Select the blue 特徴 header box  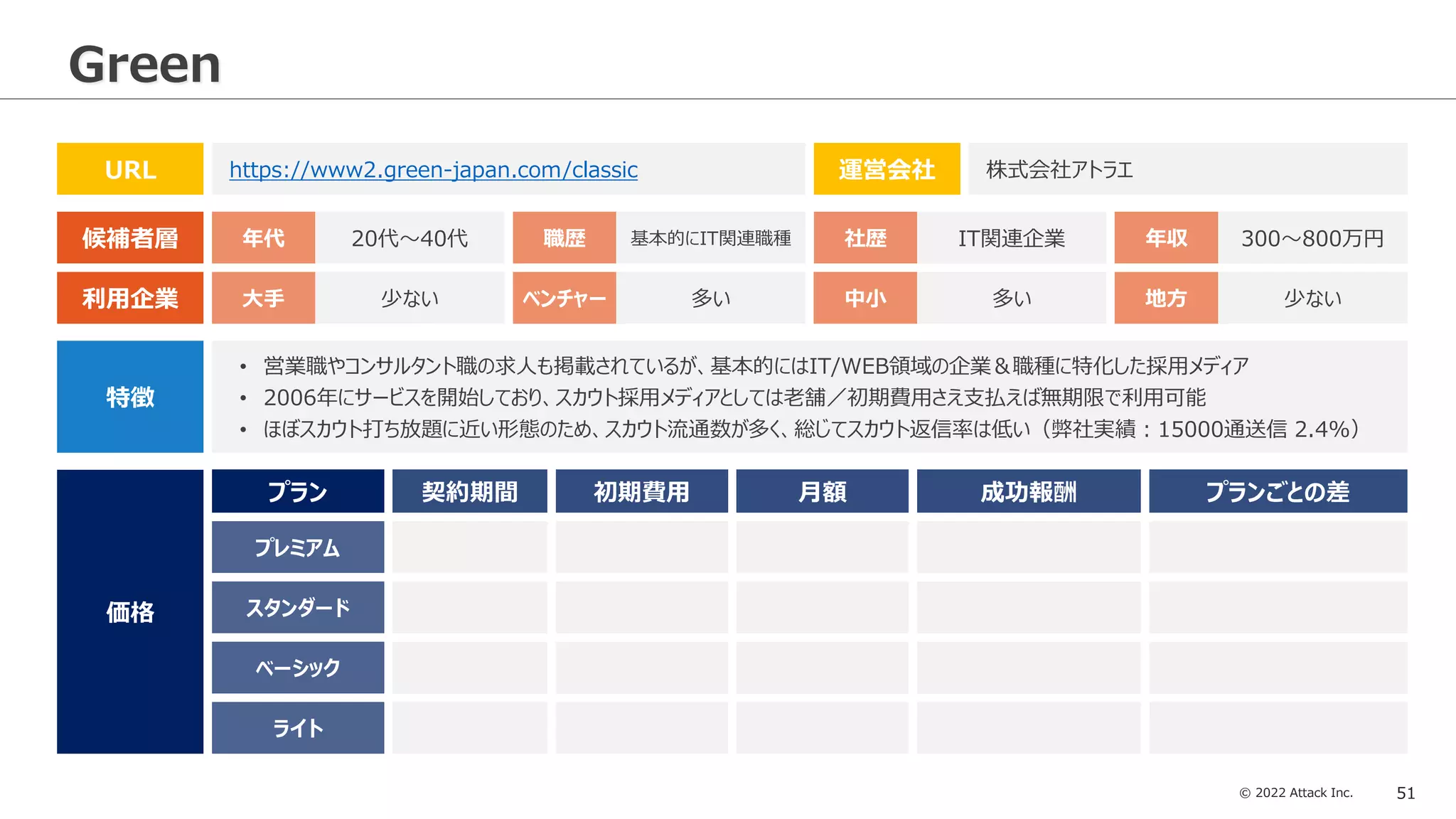pyautogui.click(x=130, y=397)
